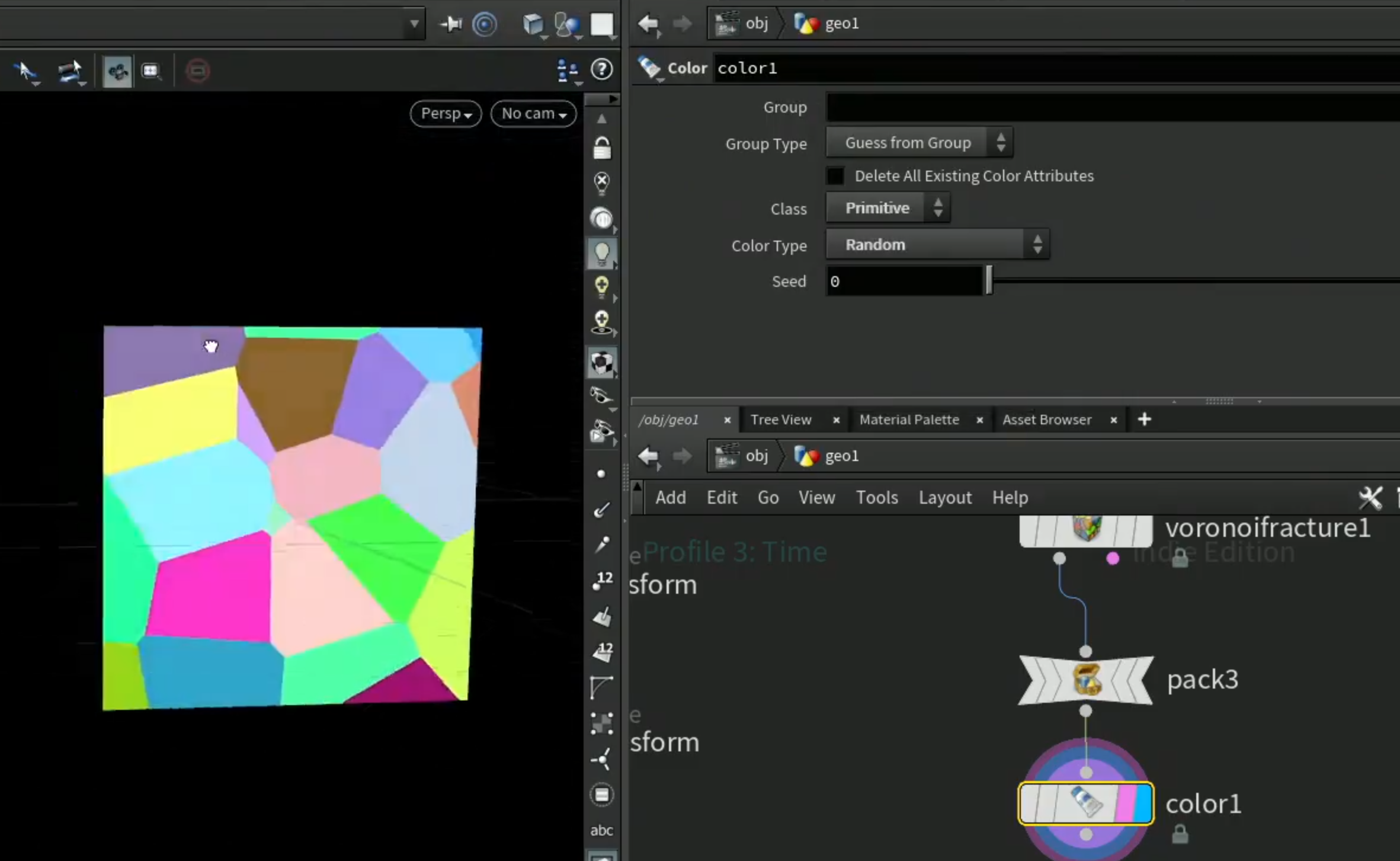Image resolution: width=1400 pixels, height=861 pixels.
Task: Open the cube display options icon
Action: [534, 24]
